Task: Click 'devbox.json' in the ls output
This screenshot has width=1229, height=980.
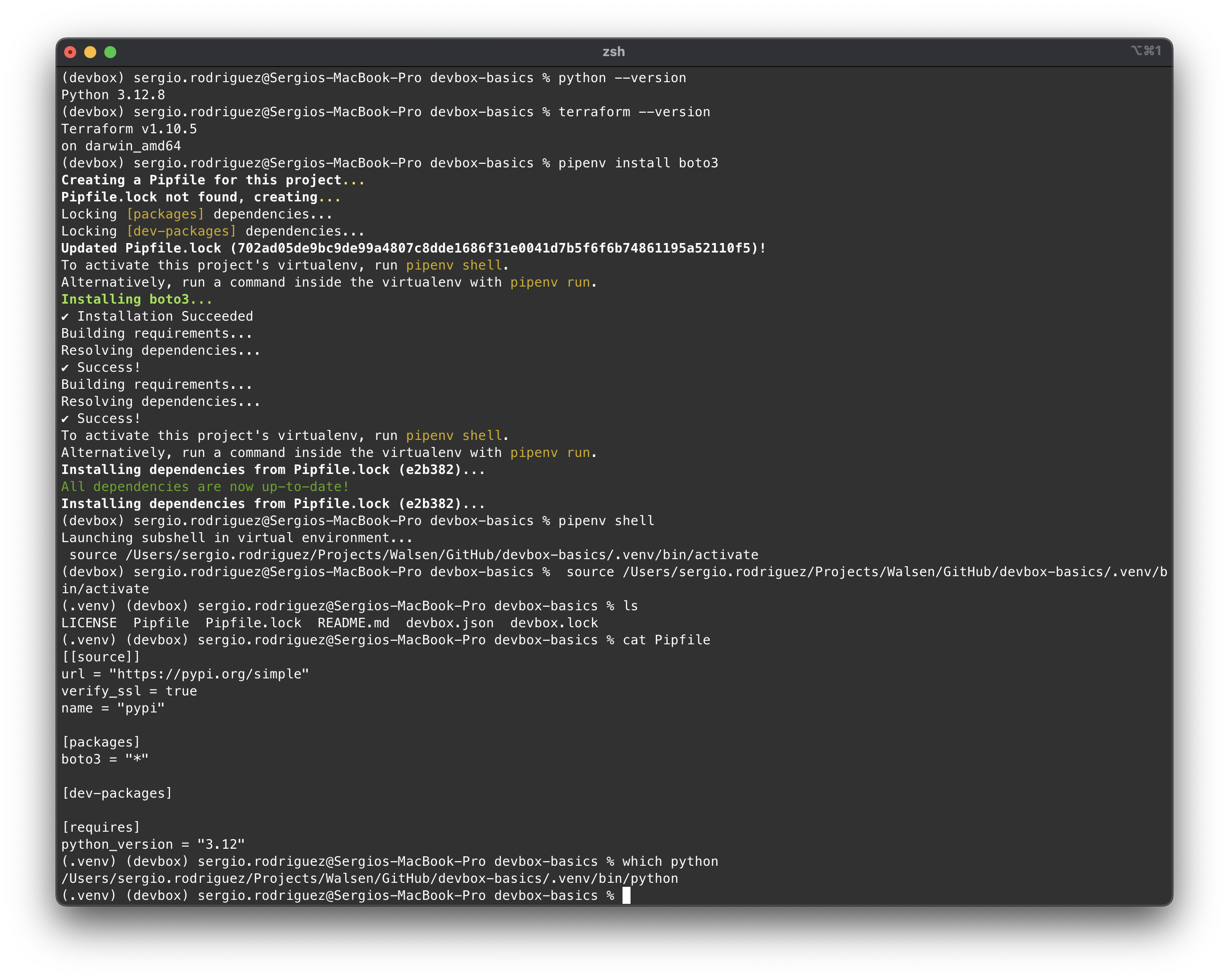Action: [x=450, y=623]
